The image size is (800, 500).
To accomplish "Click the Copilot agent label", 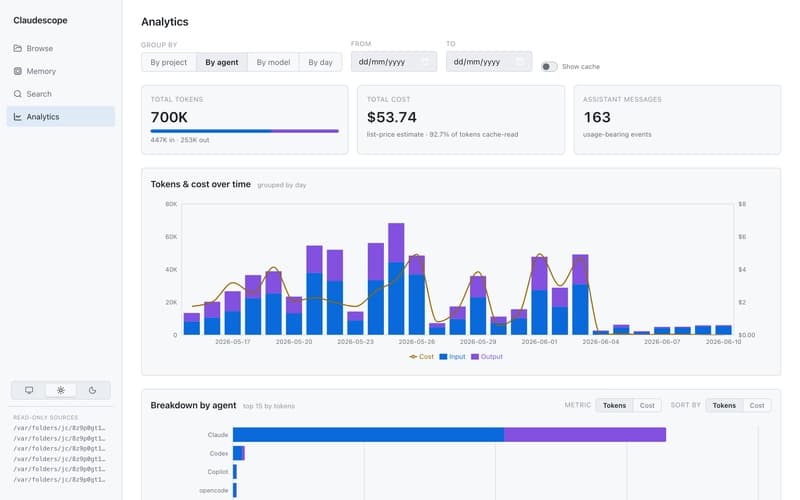I will 218,472.
